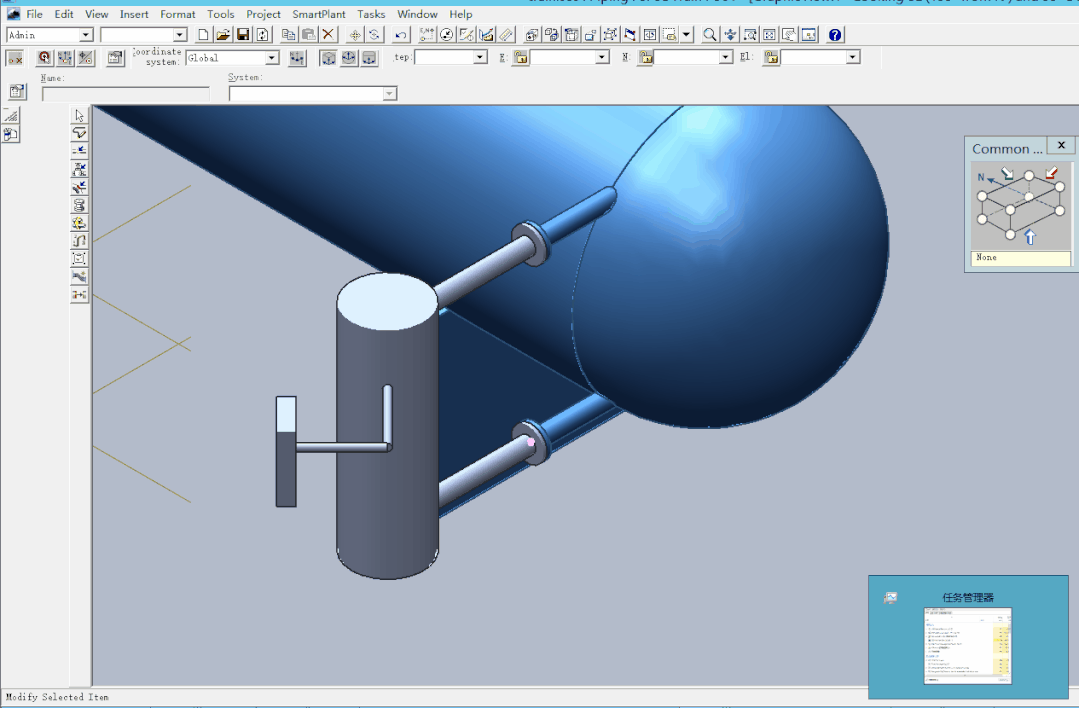This screenshot has height=708, width=1079.
Task: Open the Format menu
Action: click(x=178, y=14)
